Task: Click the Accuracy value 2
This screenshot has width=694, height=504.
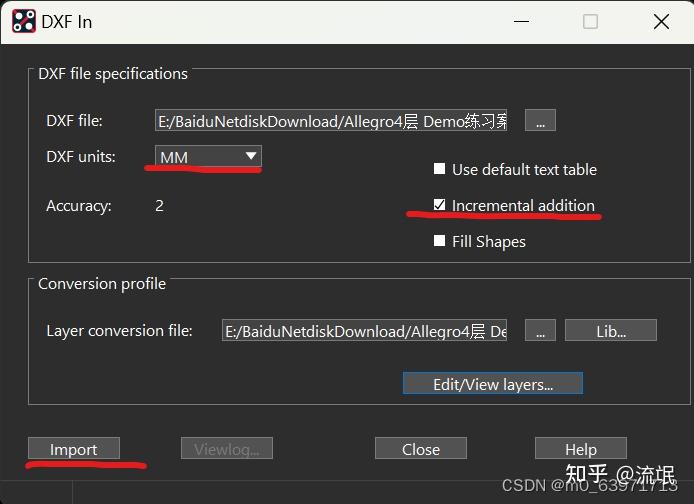Action: pos(159,205)
